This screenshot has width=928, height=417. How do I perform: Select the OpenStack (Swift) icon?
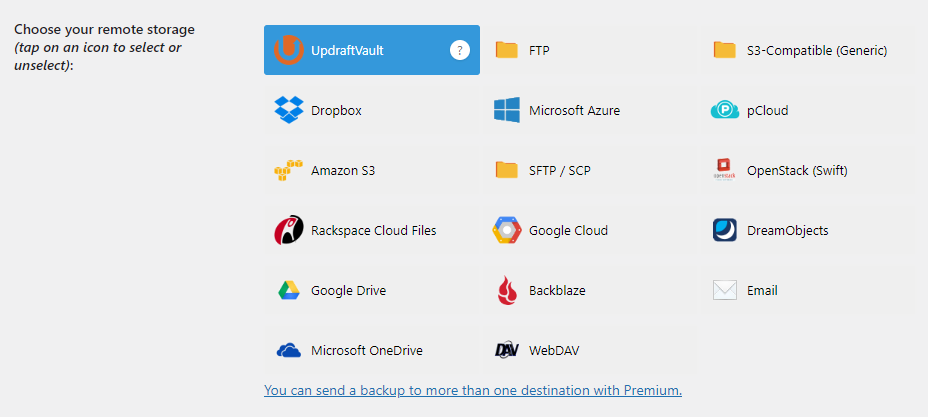[x=725, y=170]
